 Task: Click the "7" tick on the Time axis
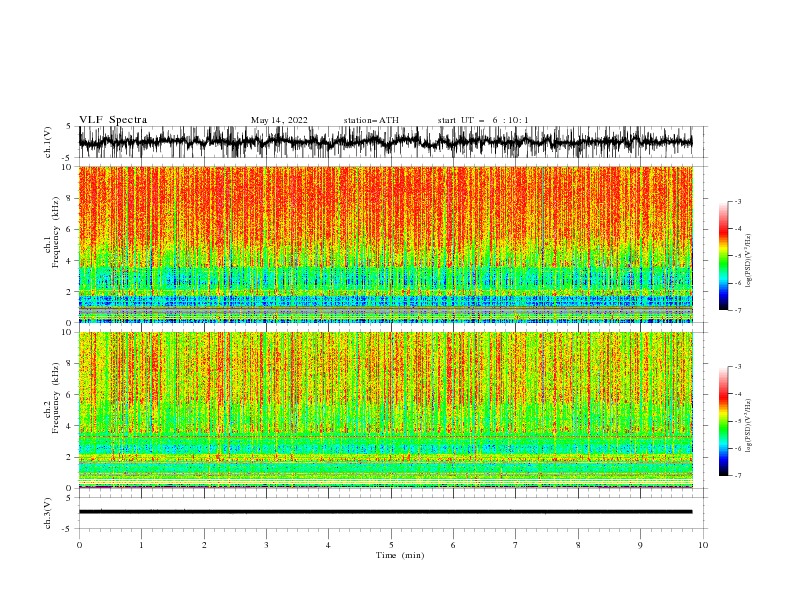pyautogui.click(x=516, y=545)
